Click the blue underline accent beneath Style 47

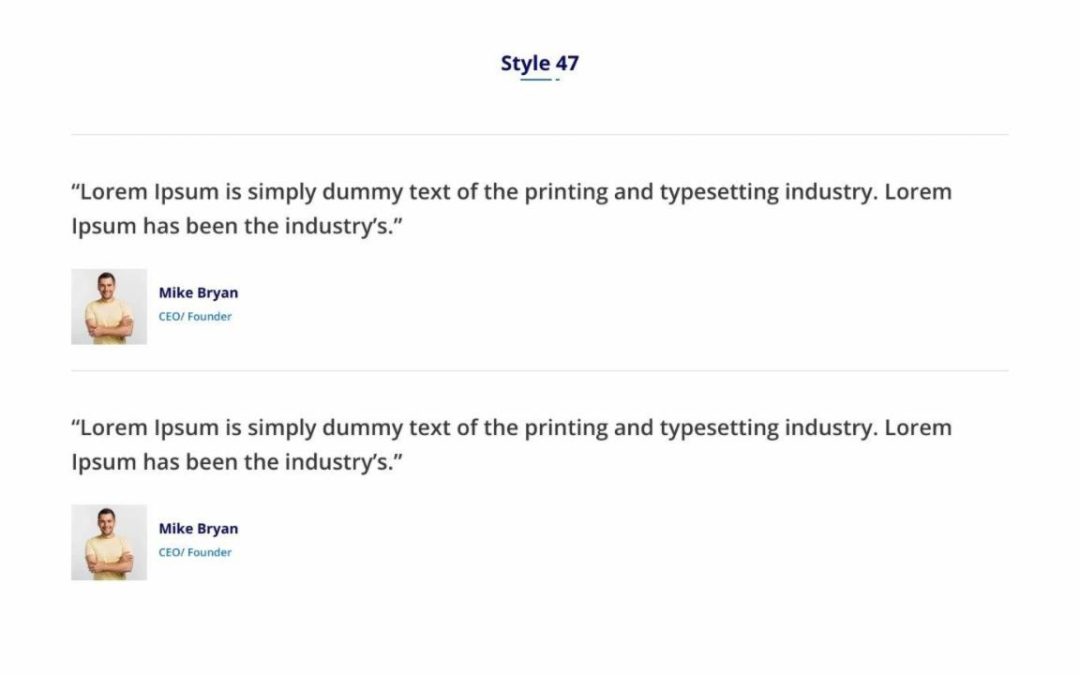point(539,80)
